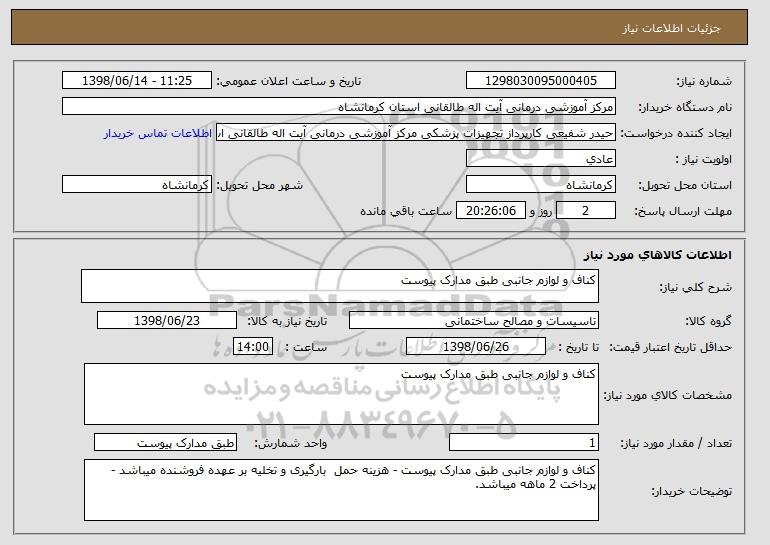Viewport: 770px width, 545px height.
Task: Click the توضیحات خریدار label
Action: pos(691,491)
